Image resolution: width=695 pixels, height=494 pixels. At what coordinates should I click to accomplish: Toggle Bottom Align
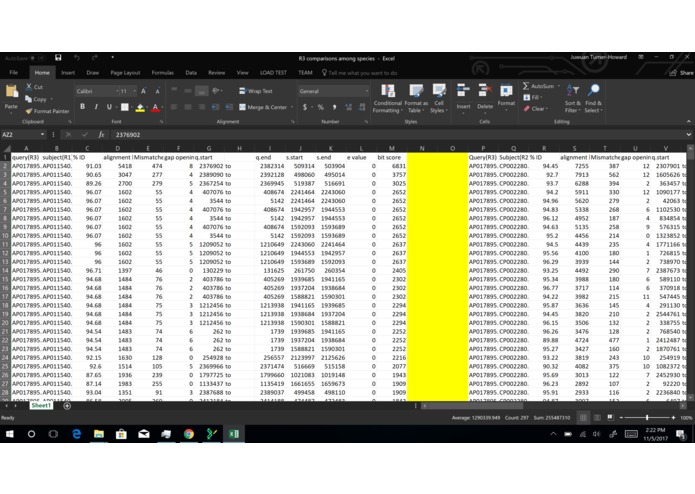coord(202,91)
